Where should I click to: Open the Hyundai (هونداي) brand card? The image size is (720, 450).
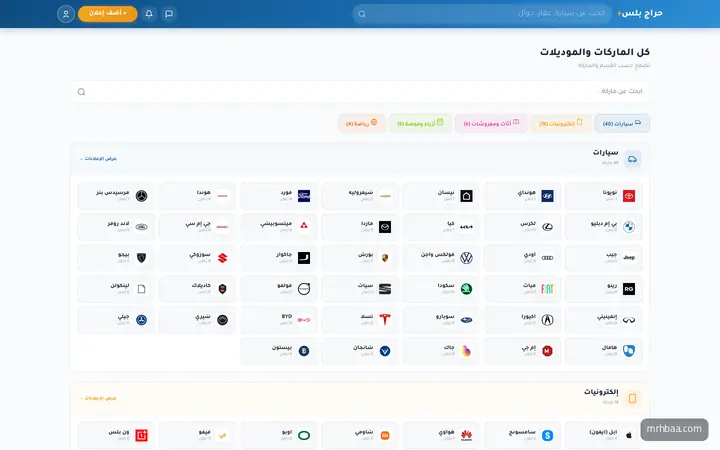522,196
